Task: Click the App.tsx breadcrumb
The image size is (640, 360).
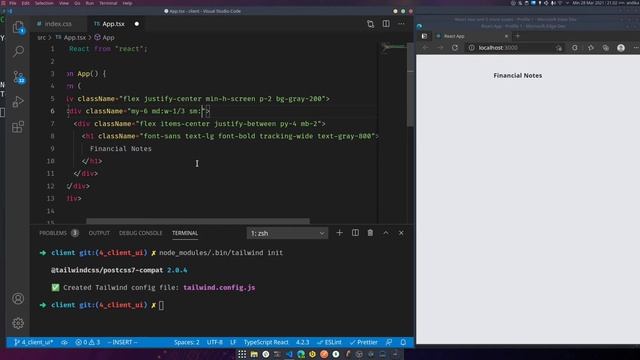Action: [74, 38]
